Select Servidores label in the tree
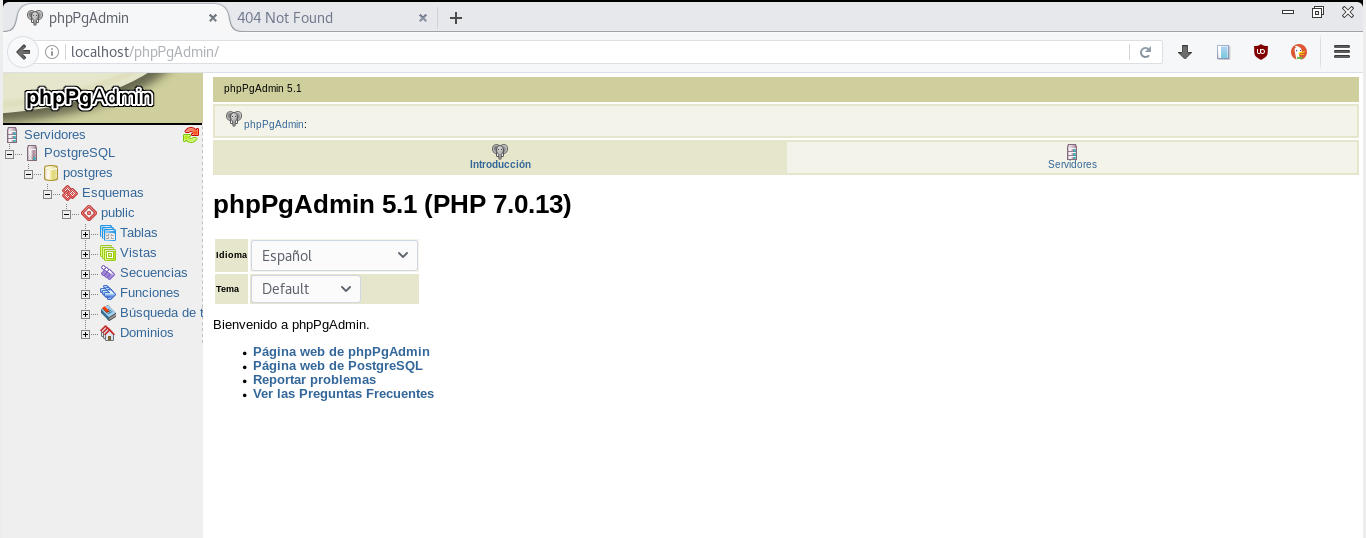 [55, 135]
